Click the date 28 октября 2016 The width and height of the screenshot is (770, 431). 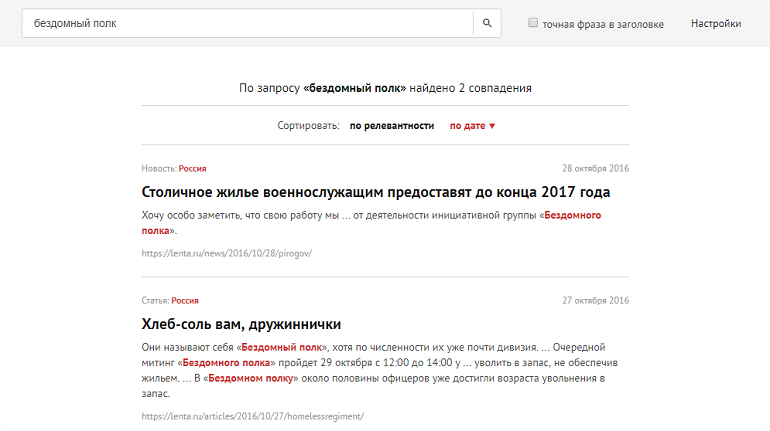click(x=595, y=168)
